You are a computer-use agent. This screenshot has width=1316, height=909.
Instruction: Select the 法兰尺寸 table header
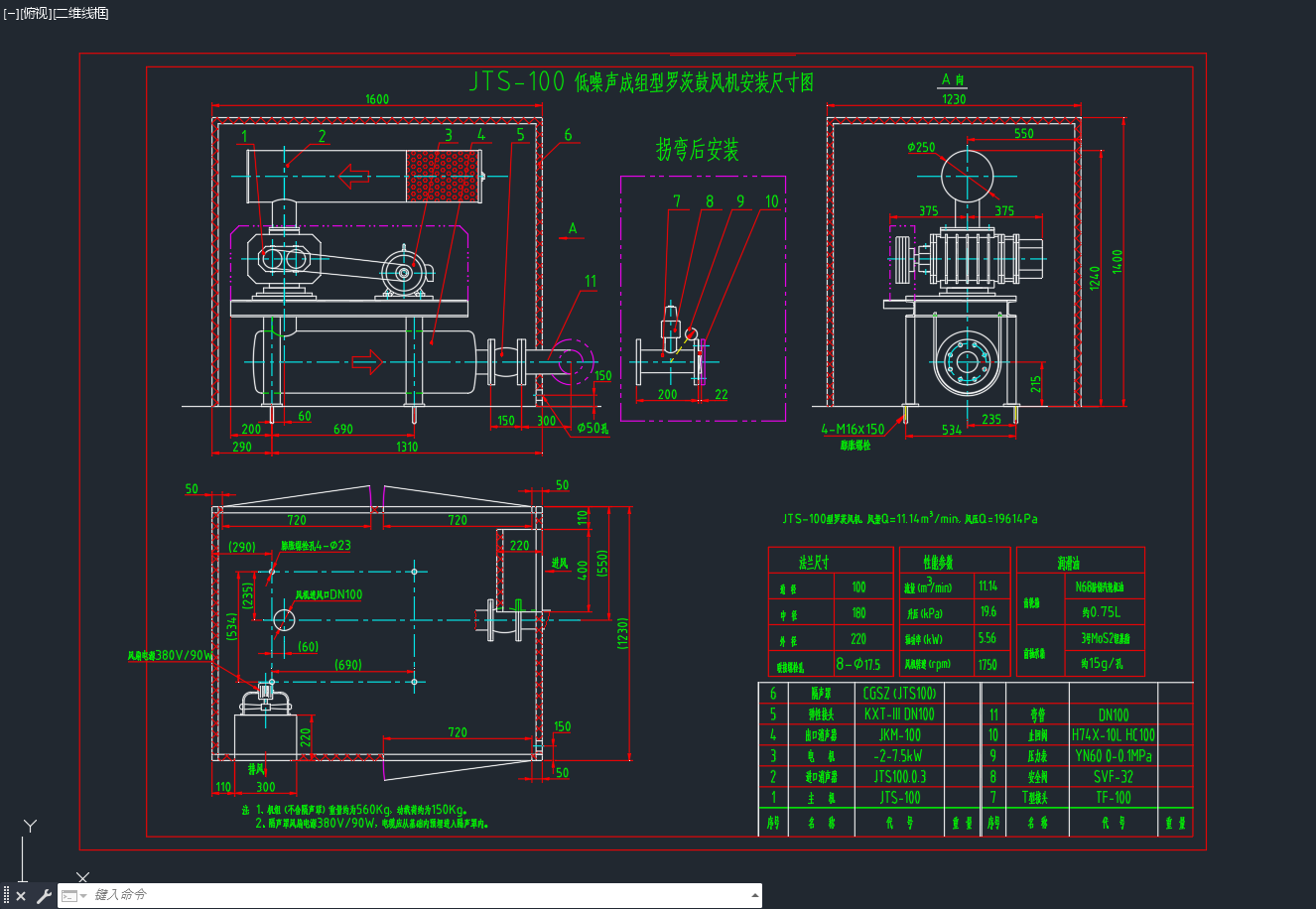pyautogui.click(x=813, y=563)
